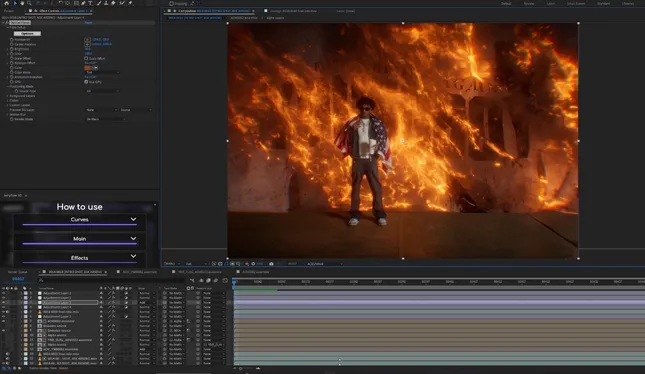Select the Roto Brush tool
This screenshot has height=374, width=645.
coord(122,3)
